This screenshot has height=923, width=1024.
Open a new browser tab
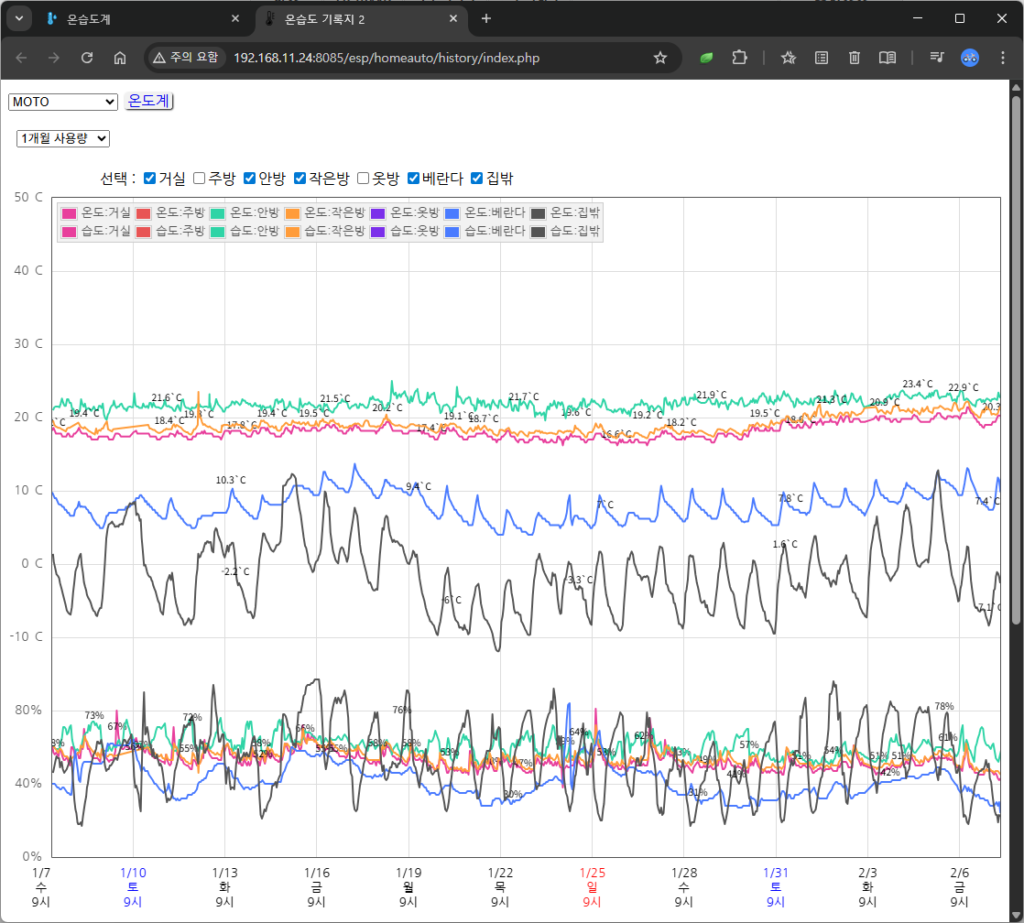click(x=486, y=19)
